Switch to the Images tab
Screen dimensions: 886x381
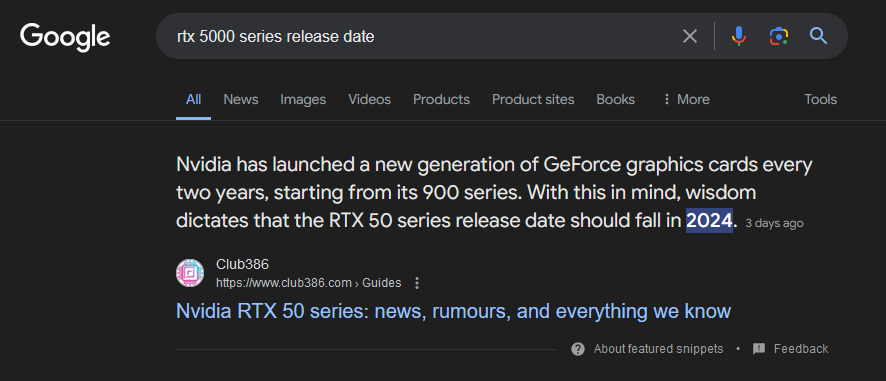[x=303, y=99]
